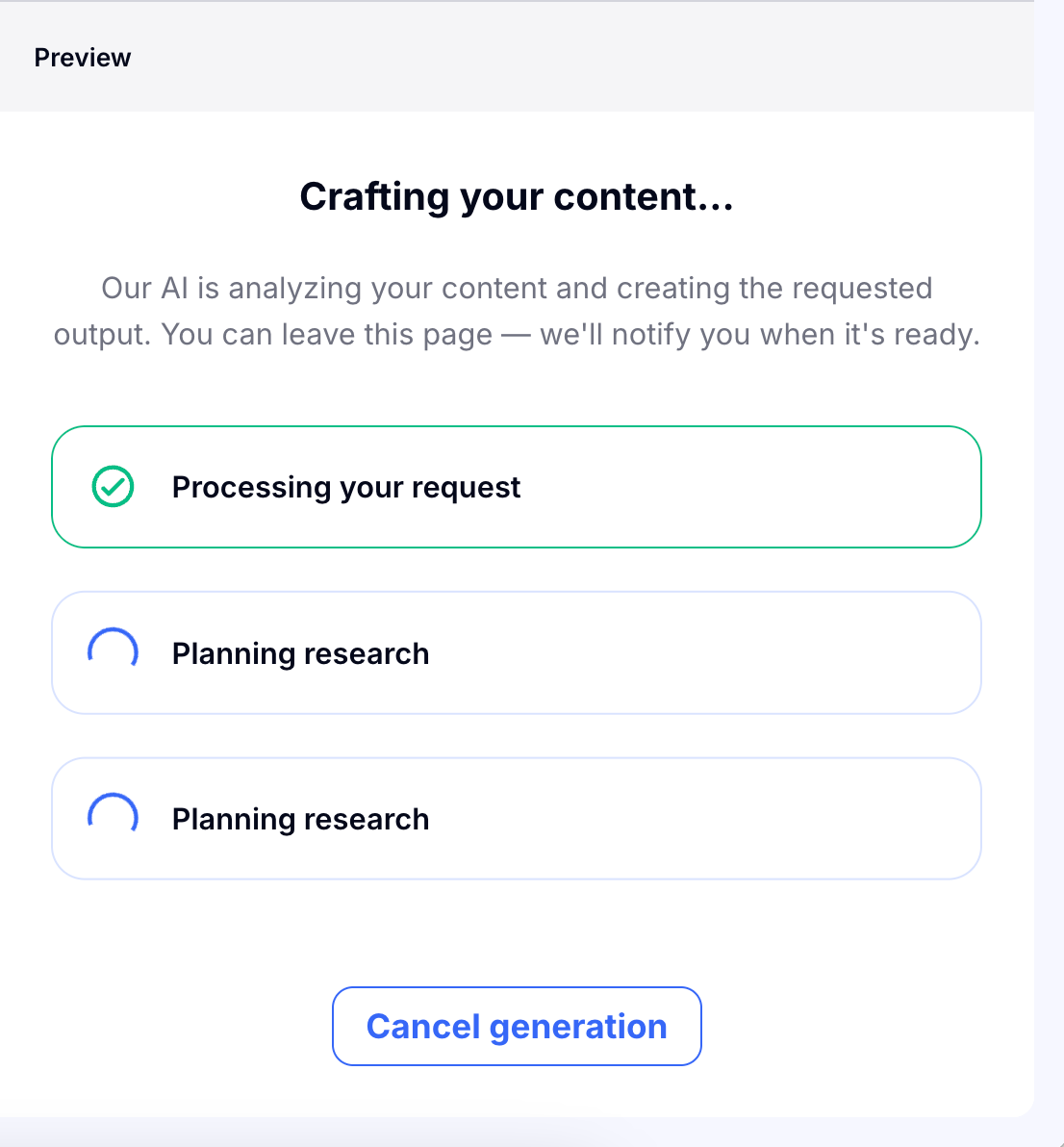Click 'You can leave this page' text
Viewport: 1064px width, 1147px height.
327,334
